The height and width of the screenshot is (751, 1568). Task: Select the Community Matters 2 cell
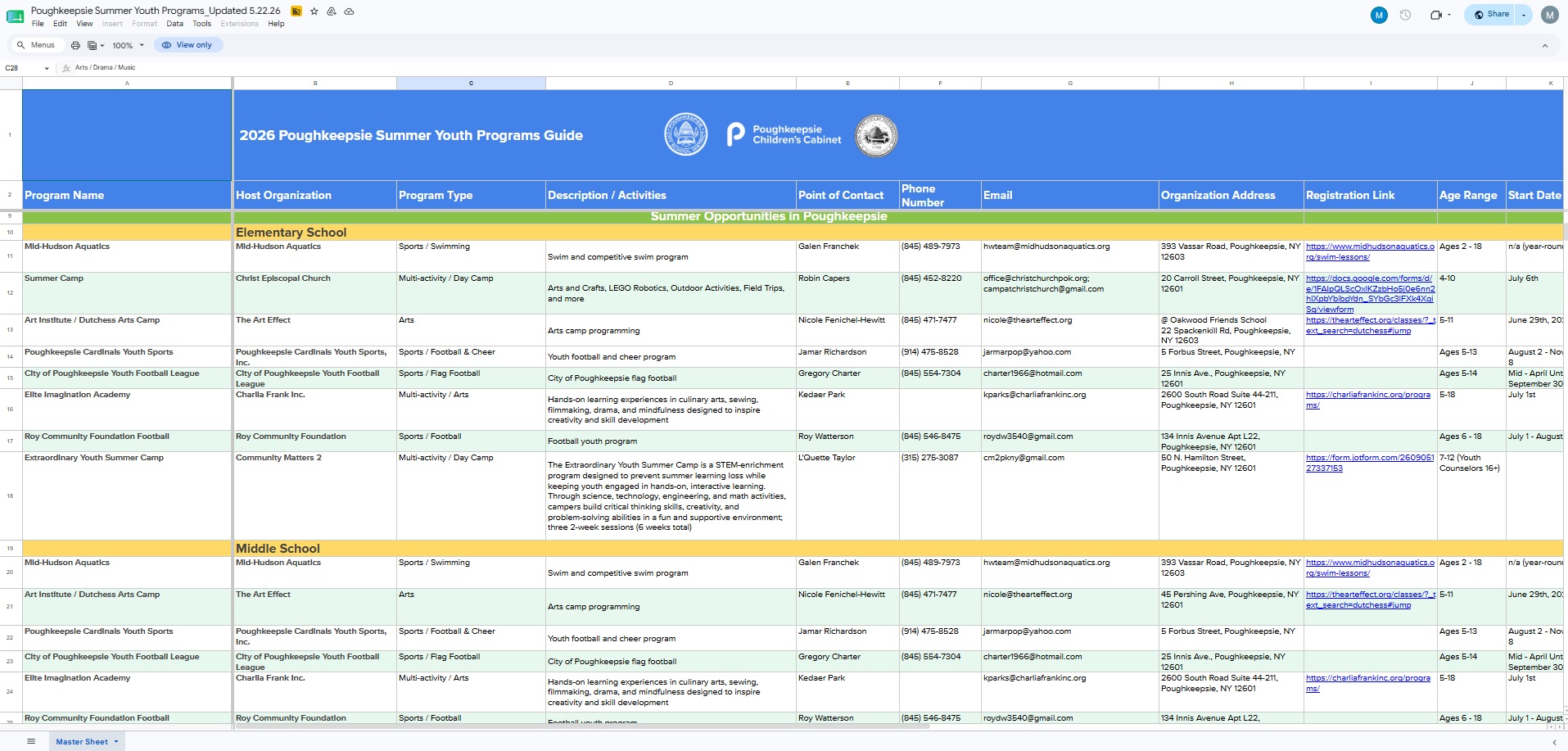315,495
